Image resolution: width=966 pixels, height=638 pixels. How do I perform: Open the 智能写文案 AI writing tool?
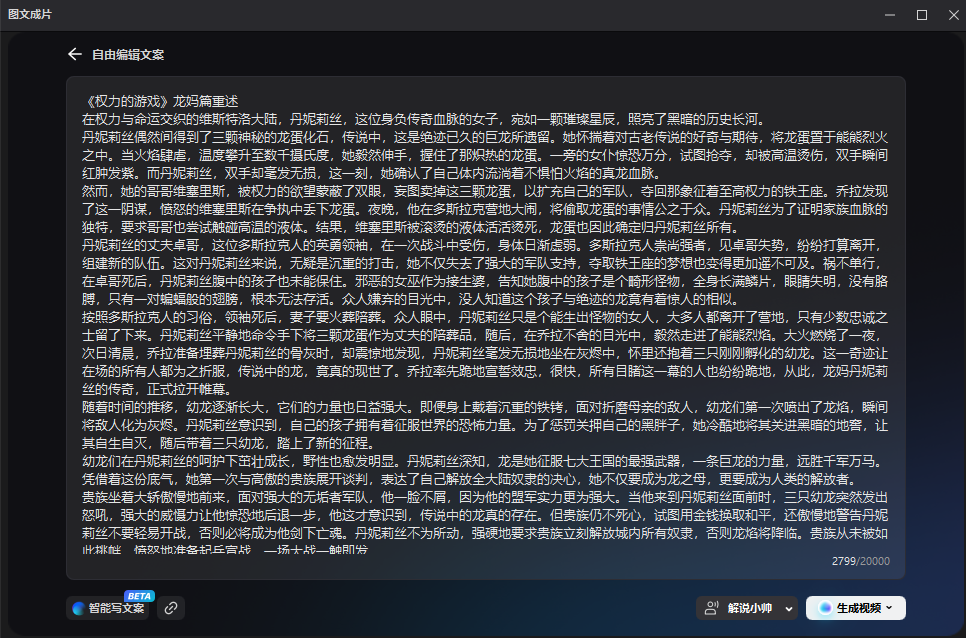pyautogui.click(x=107, y=608)
